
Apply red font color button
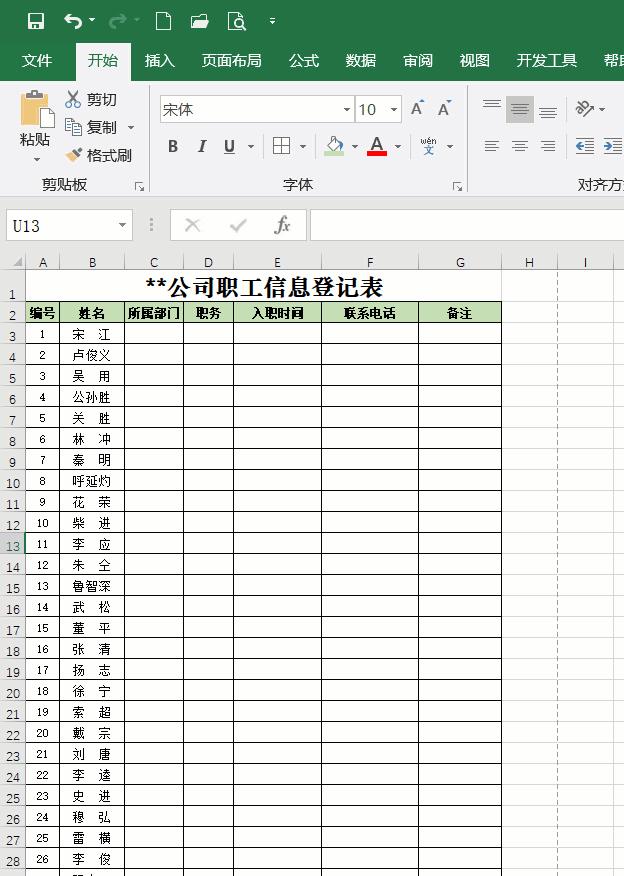377,146
